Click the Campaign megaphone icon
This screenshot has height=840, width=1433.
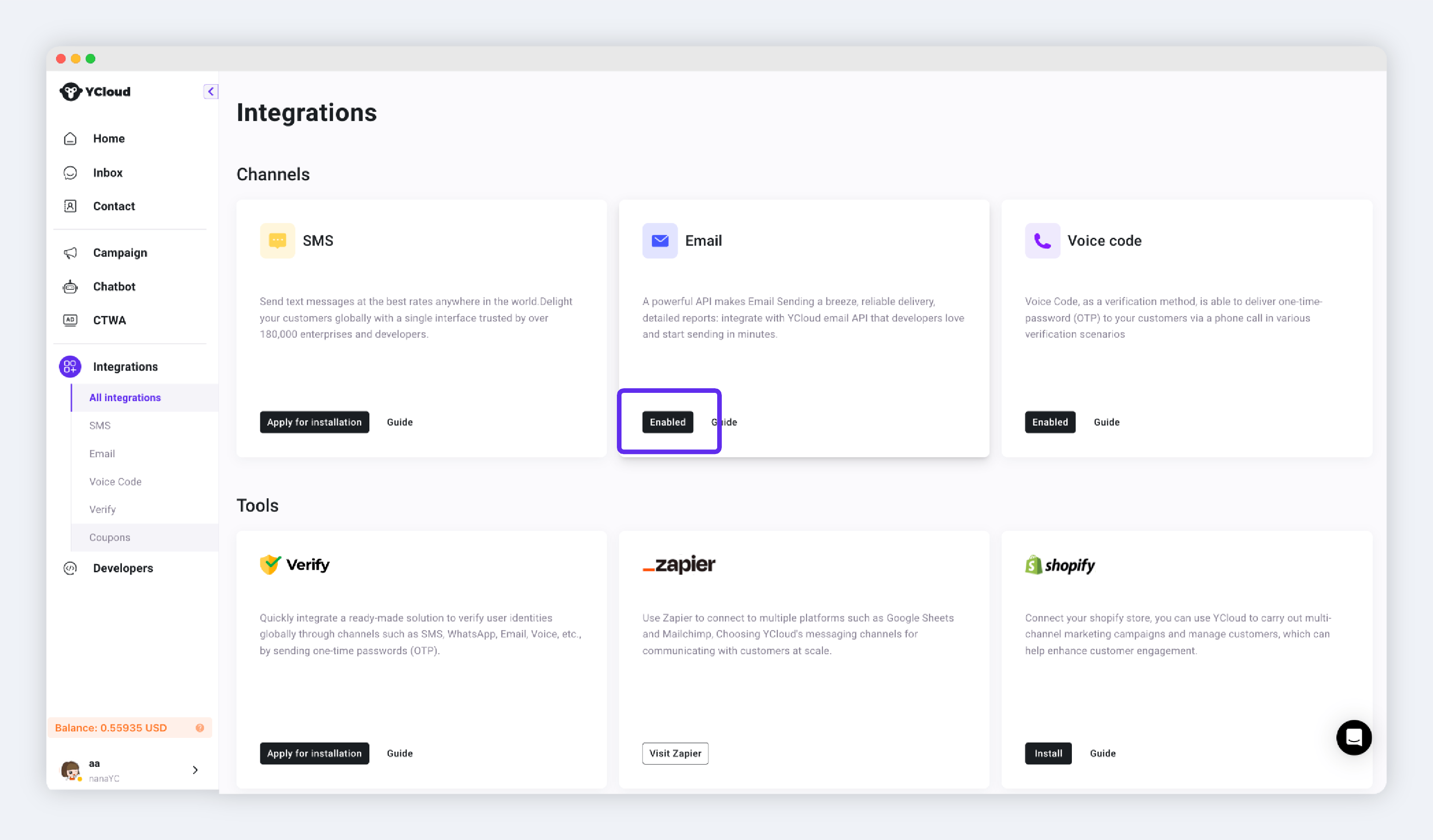(x=70, y=253)
